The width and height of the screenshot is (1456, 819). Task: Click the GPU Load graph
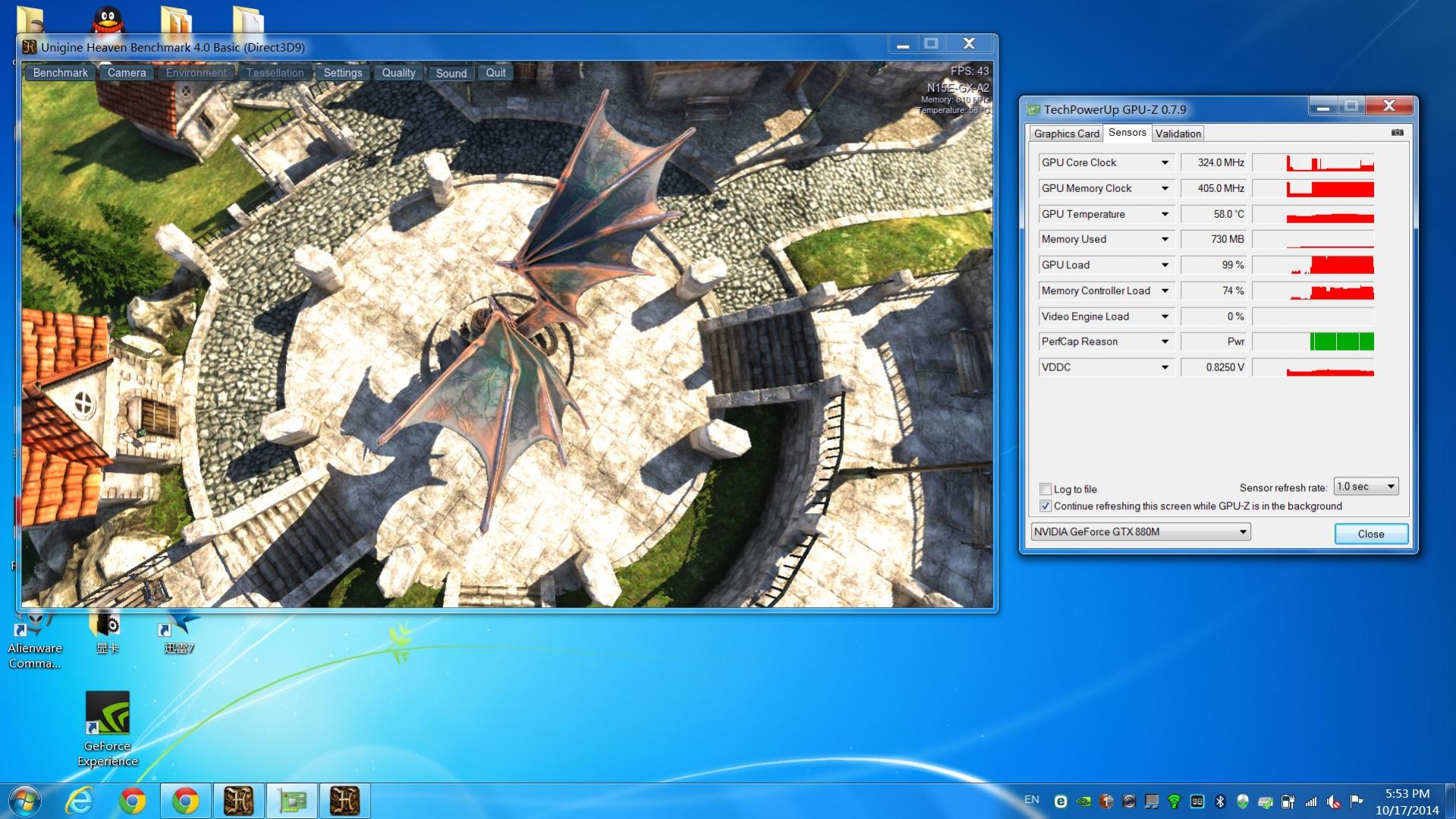(1313, 265)
